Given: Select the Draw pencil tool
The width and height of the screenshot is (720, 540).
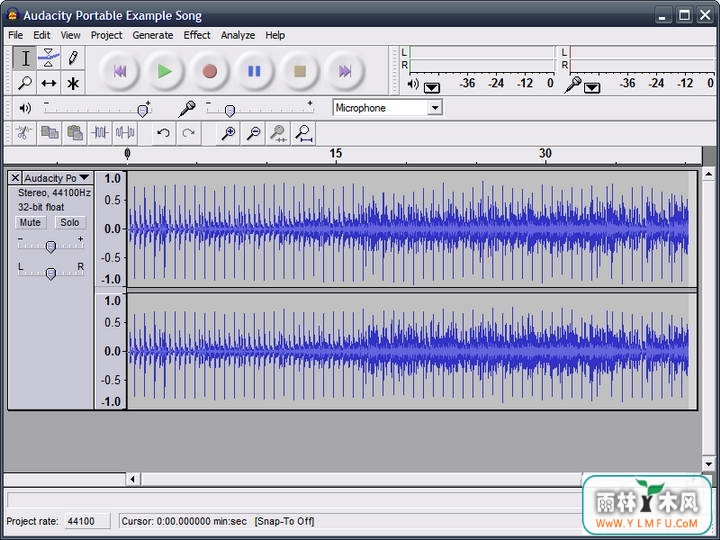Looking at the screenshot, I should pos(73,58).
